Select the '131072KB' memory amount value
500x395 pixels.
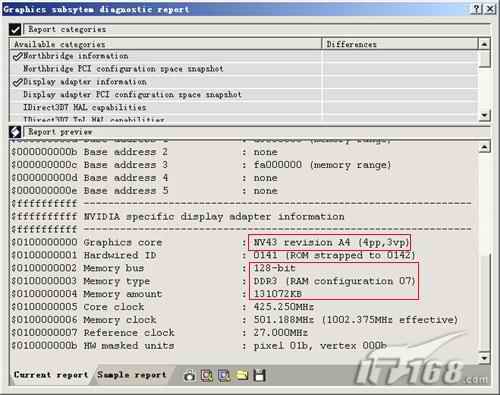click(278, 294)
